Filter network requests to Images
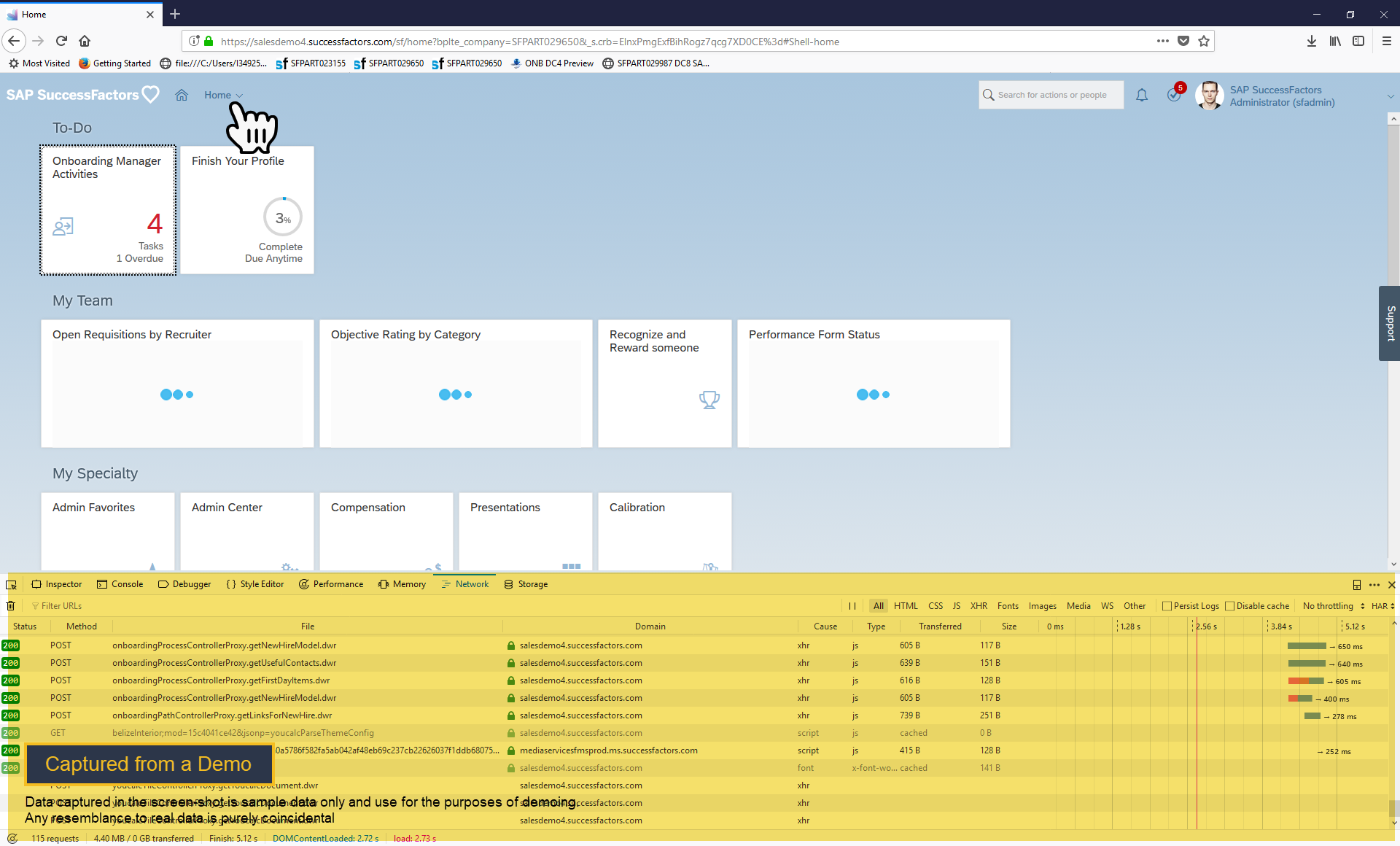This screenshot has width=1400, height=846. tap(1042, 606)
